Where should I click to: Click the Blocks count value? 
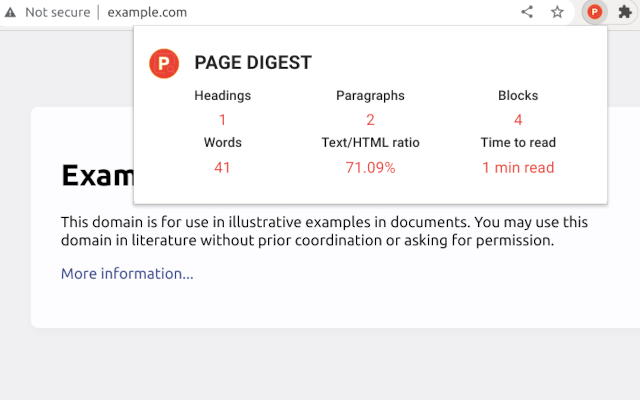click(518, 120)
